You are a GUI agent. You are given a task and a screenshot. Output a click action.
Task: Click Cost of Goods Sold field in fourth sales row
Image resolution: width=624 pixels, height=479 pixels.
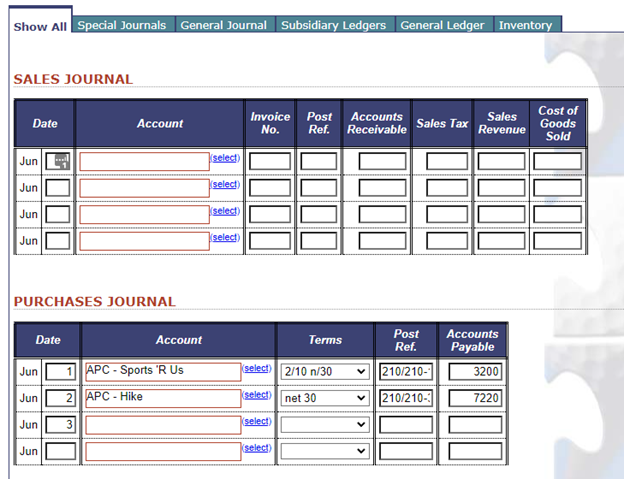[557, 241]
